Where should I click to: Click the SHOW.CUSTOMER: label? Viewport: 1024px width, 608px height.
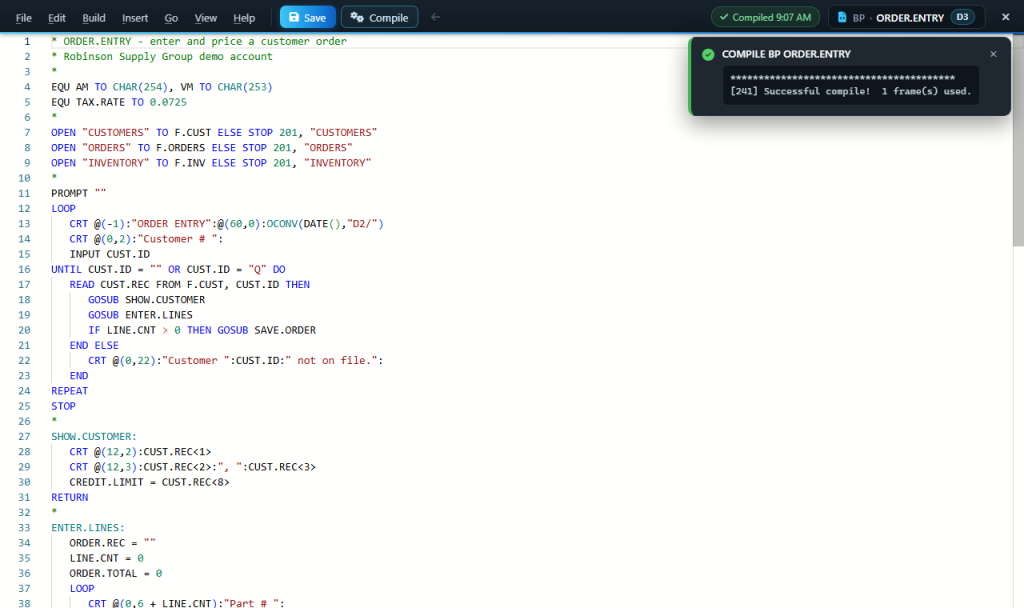(94, 436)
